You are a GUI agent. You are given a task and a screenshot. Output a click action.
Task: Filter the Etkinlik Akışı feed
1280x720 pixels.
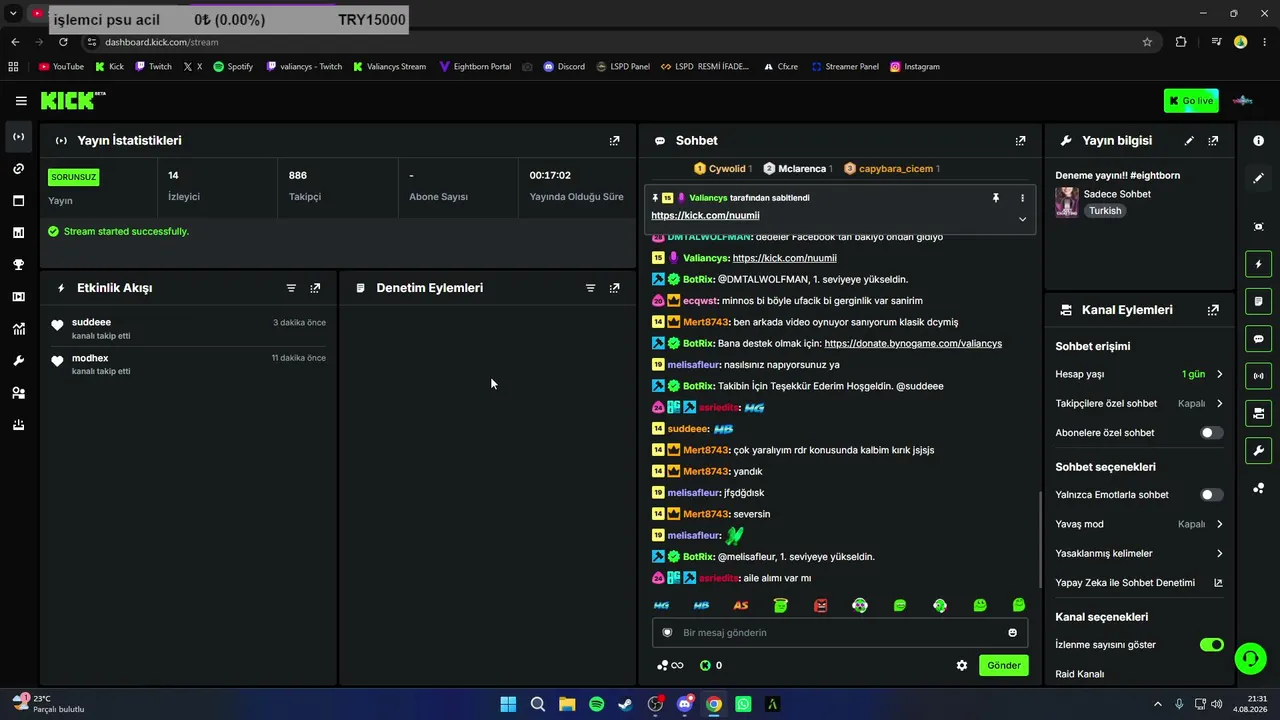tap(291, 288)
